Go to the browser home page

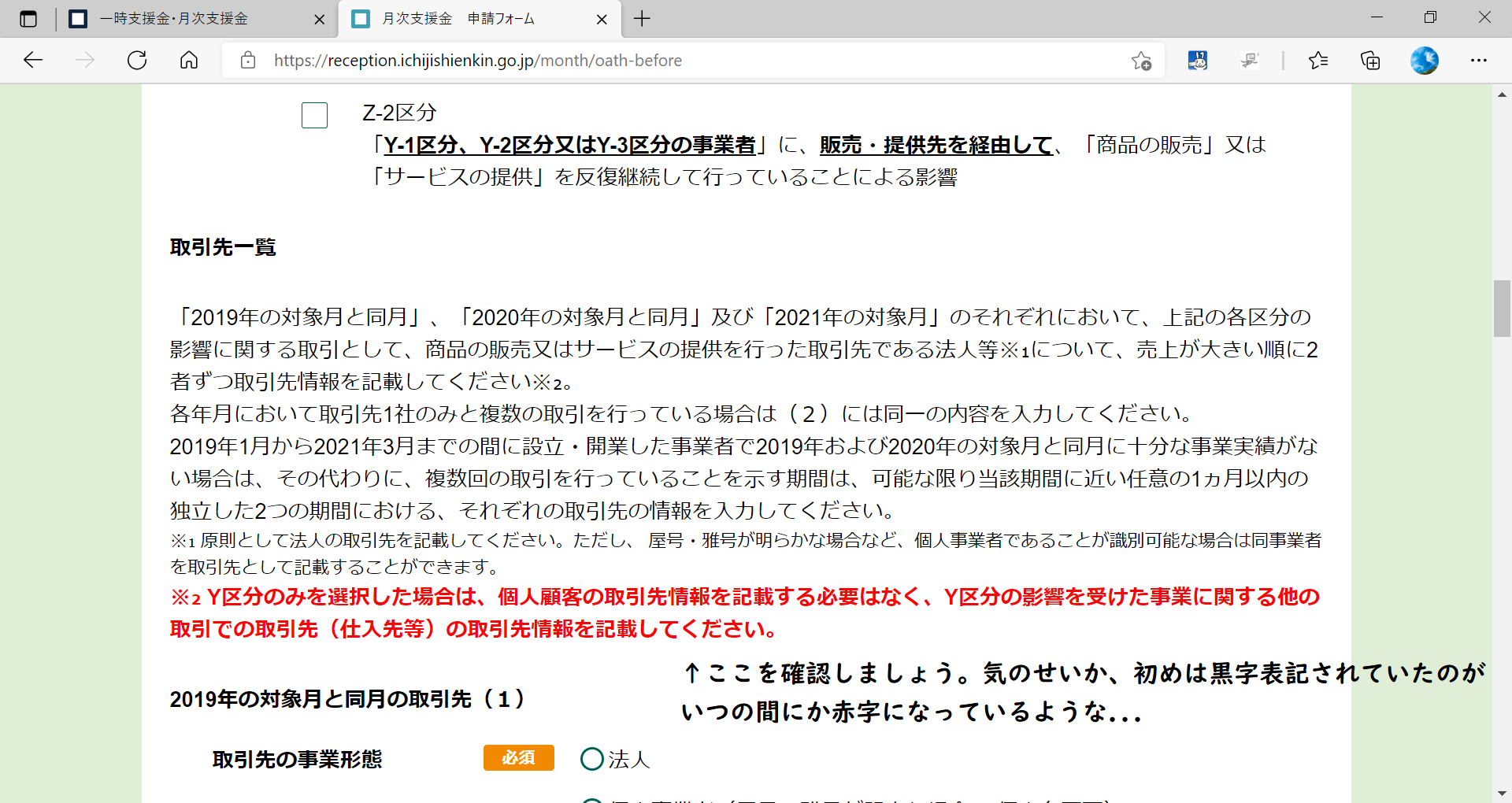click(x=189, y=61)
